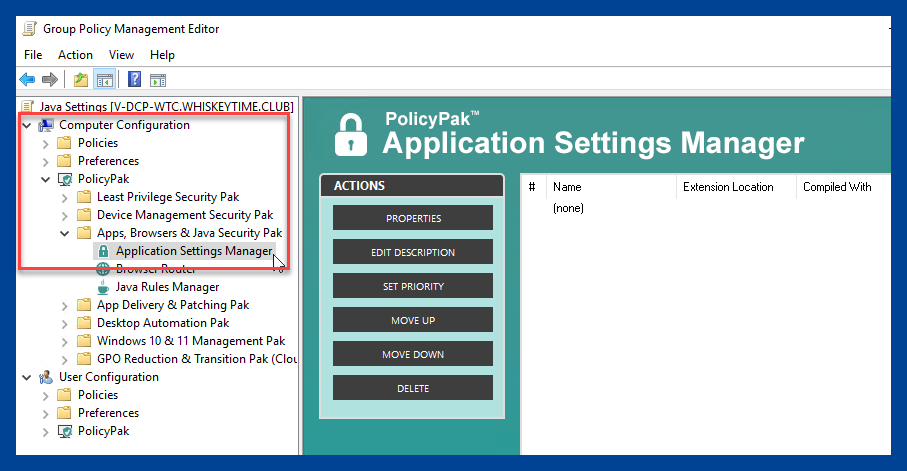This screenshot has width=907, height=471.
Task: Click the Desktop Automation Pak folder icon
Action: (84, 323)
